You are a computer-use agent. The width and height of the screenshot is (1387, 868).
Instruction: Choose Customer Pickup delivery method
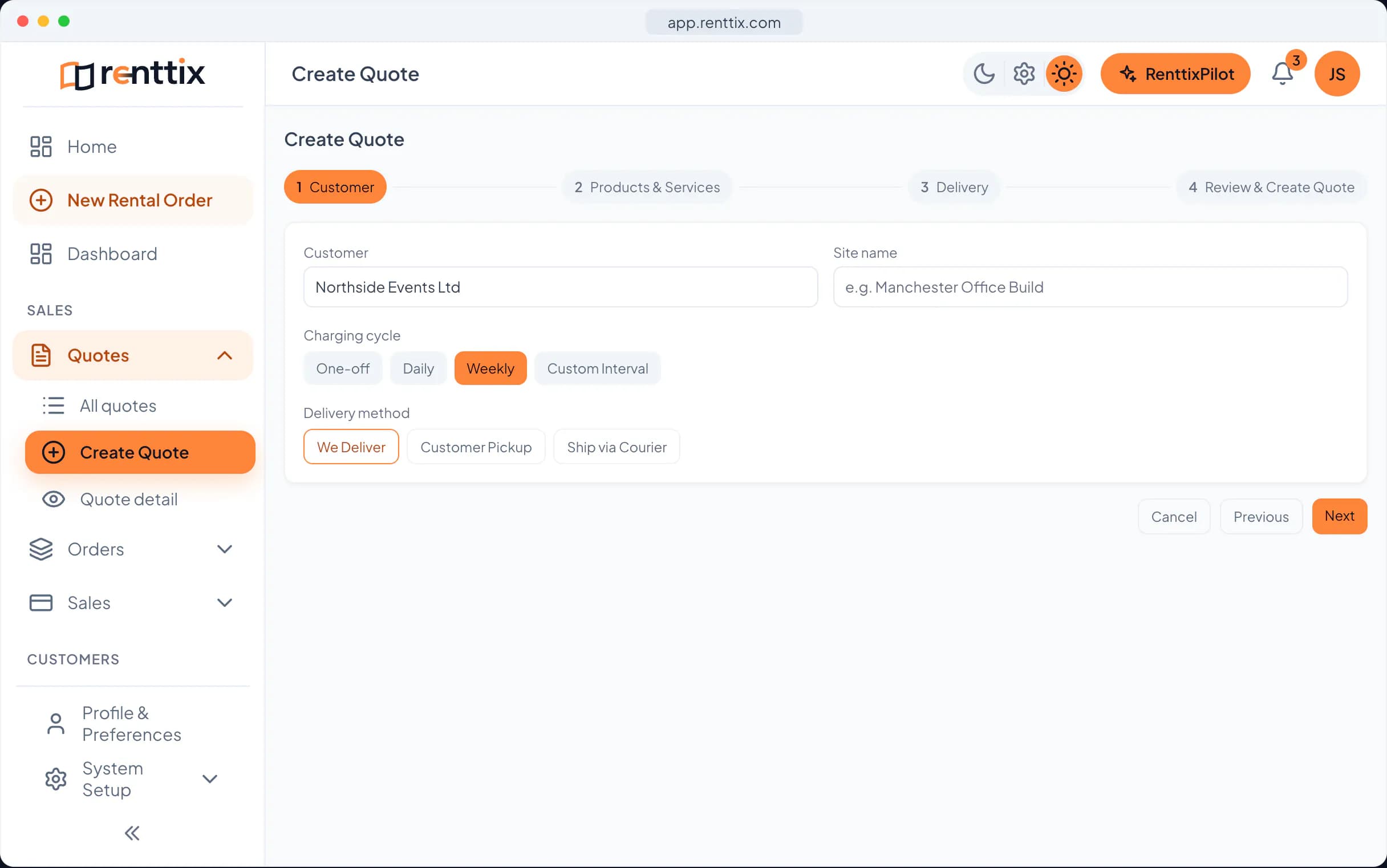click(x=476, y=447)
